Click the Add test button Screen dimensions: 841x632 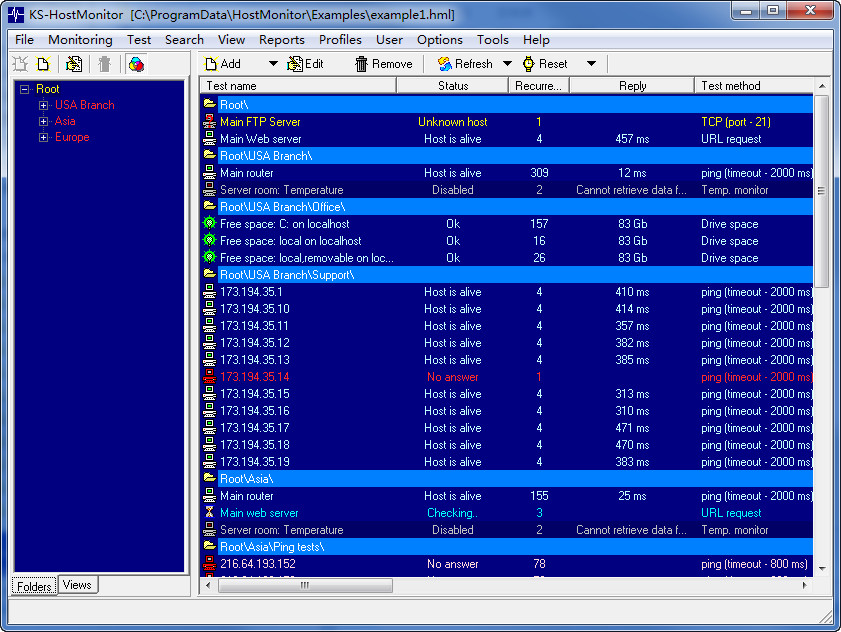222,64
